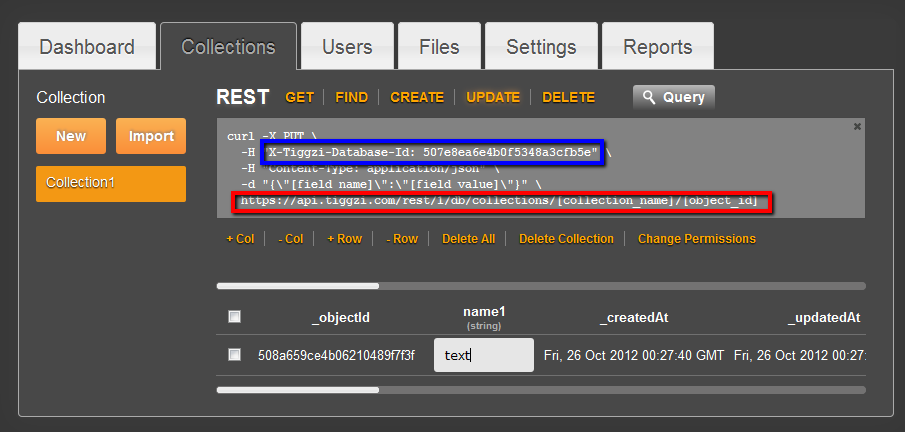Show the CREATE REST example

pos(417,97)
